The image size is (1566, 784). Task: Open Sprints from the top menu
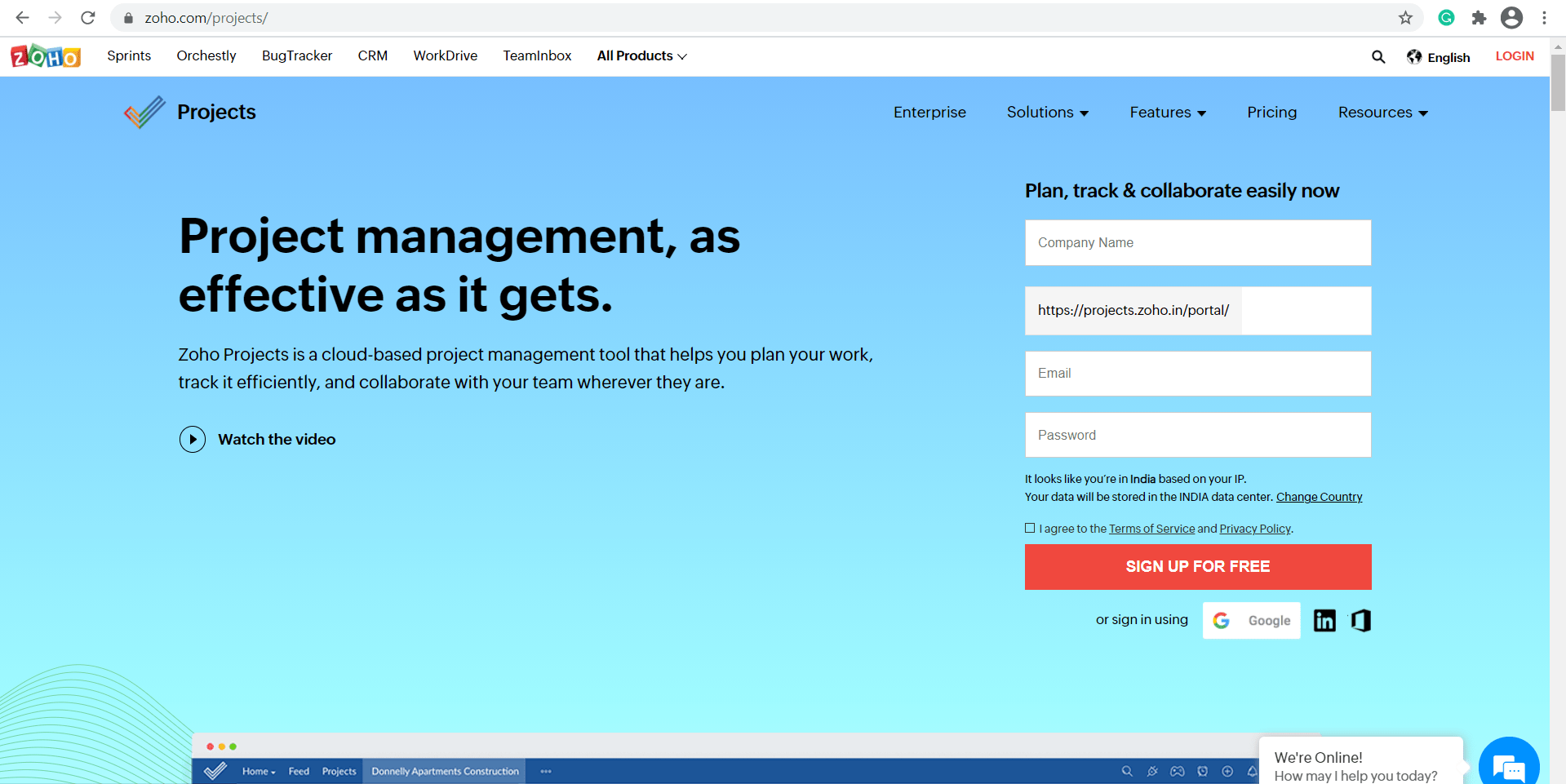[129, 55]
